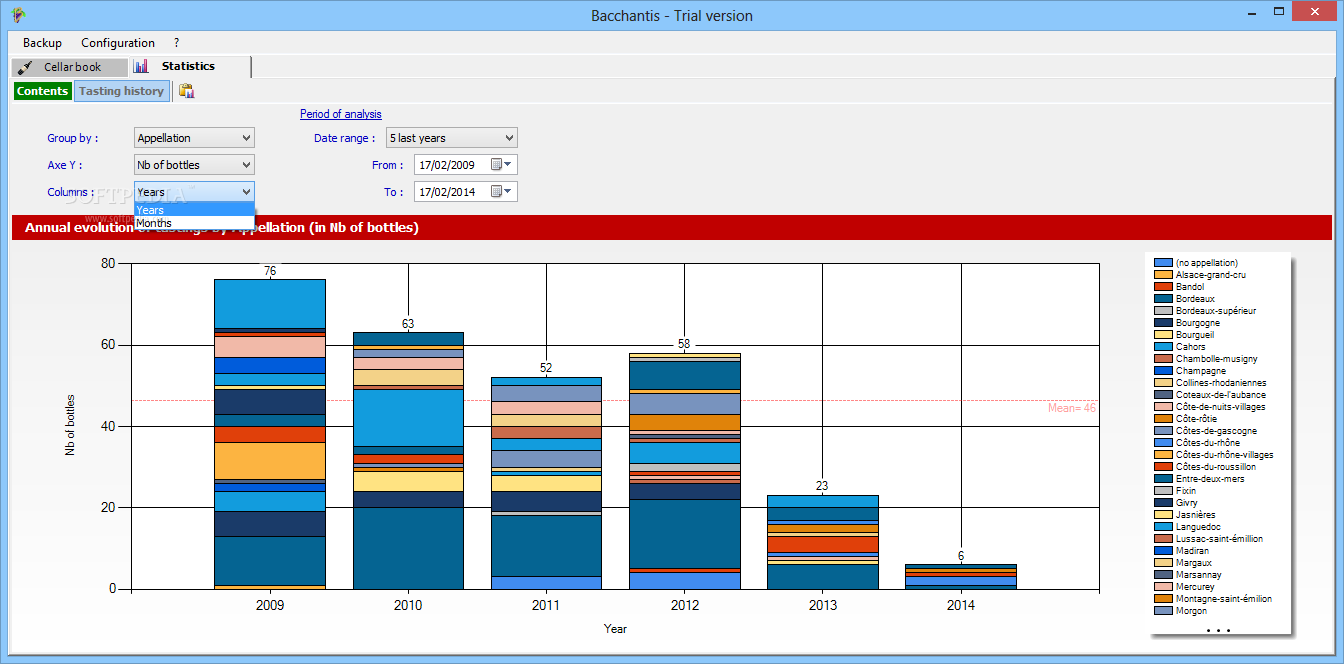Click the Languedoc legend text
This screenshot has width=1344, height=664.
(1200, 527)
